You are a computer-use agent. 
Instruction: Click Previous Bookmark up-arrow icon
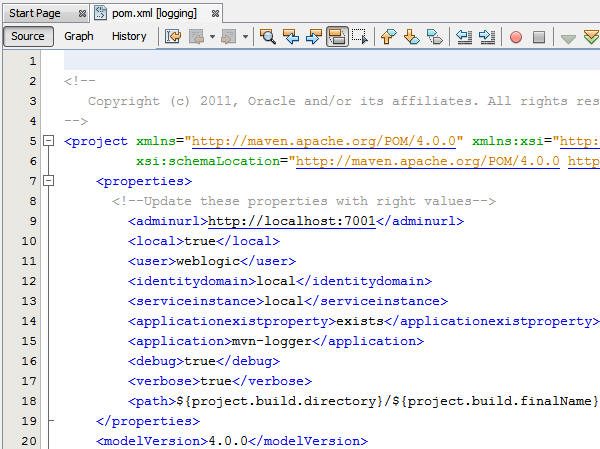pyautogui.click(x=388, y=37)
